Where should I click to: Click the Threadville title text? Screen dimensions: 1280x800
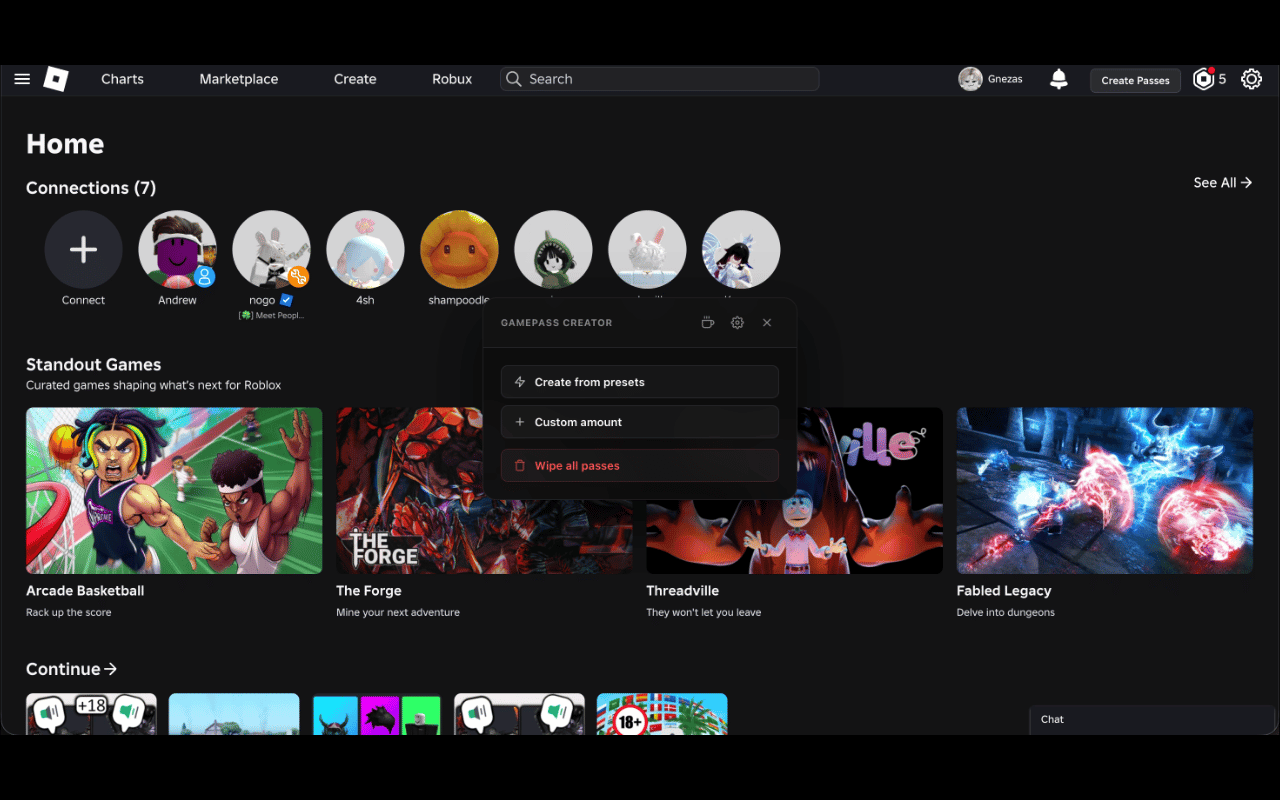pos(683,591)
